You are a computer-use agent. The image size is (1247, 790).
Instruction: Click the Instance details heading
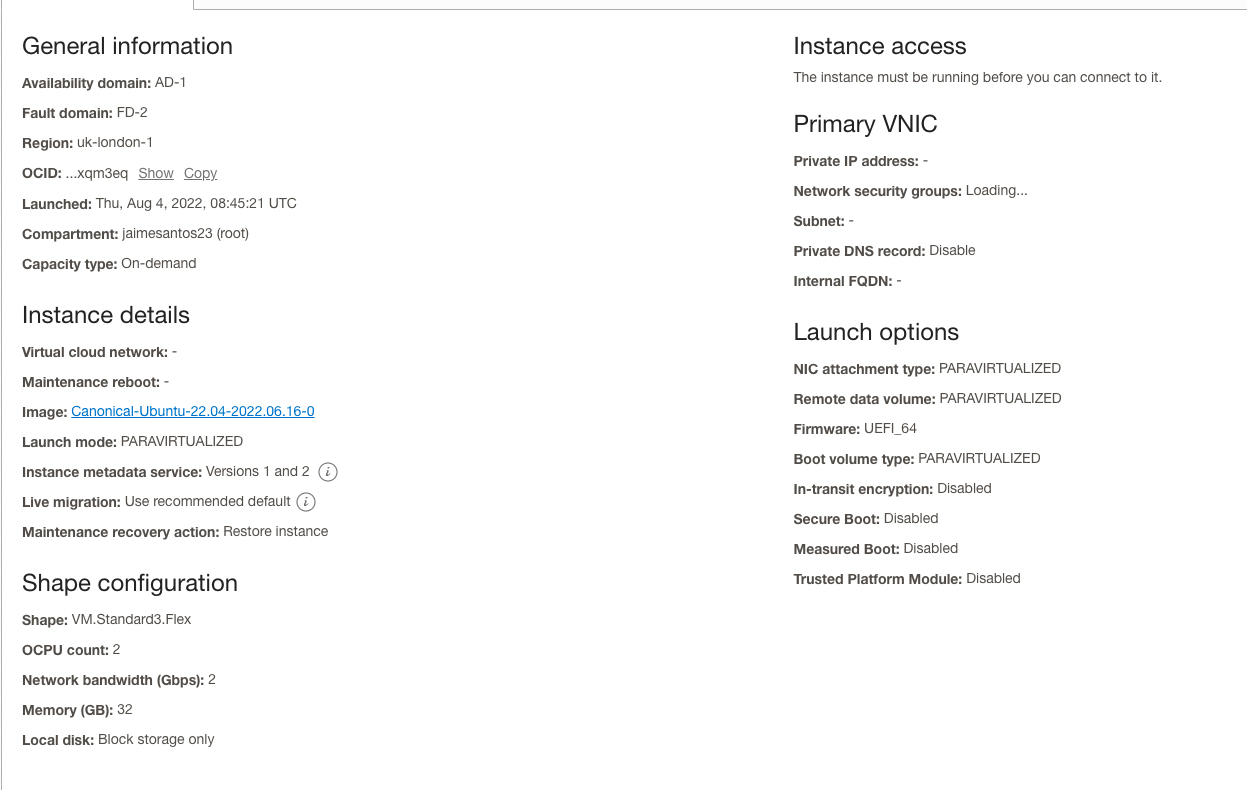(x=106, y=315)
